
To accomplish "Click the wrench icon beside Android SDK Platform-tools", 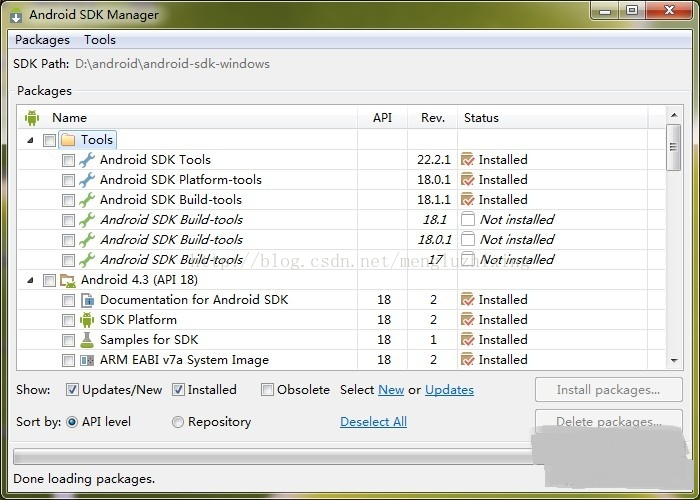I will pos(87,180).
